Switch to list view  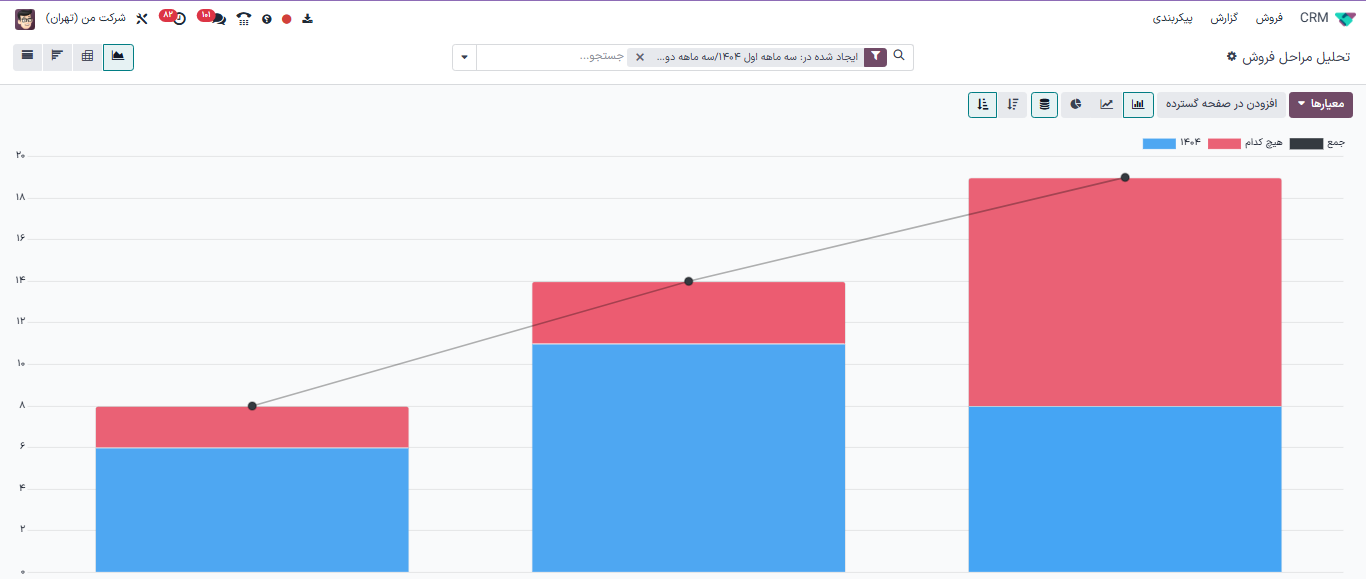(27, 56)
